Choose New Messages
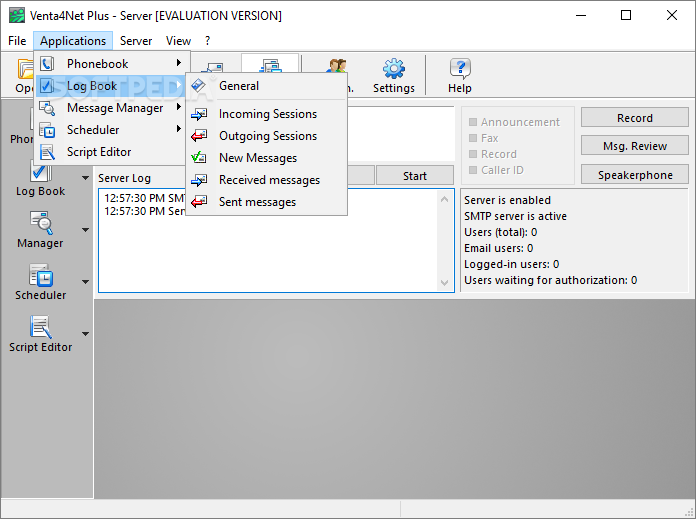Screen dimensions: 696x519 coord(266,158)
